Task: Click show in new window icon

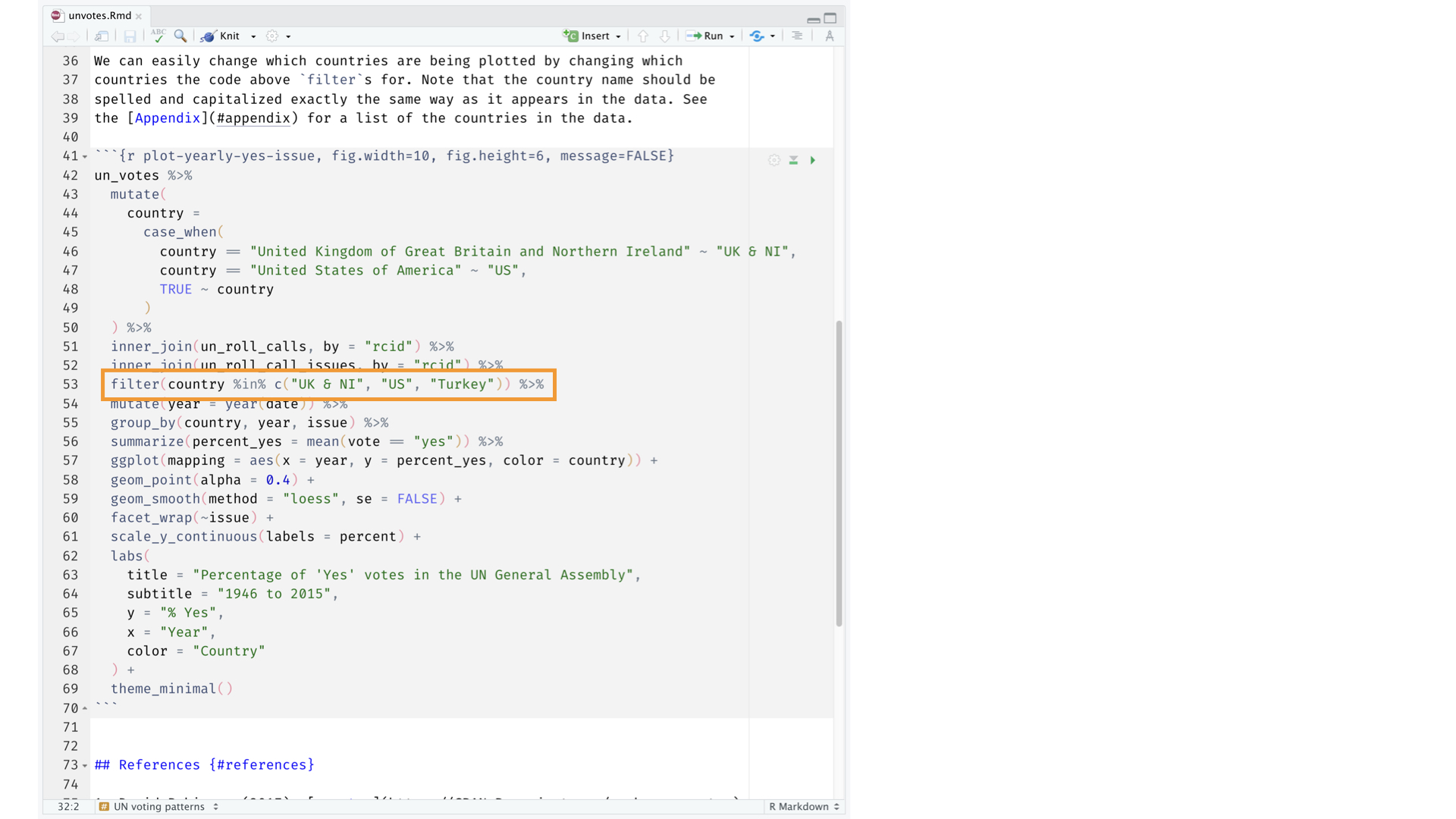Action: coord(101,36)
